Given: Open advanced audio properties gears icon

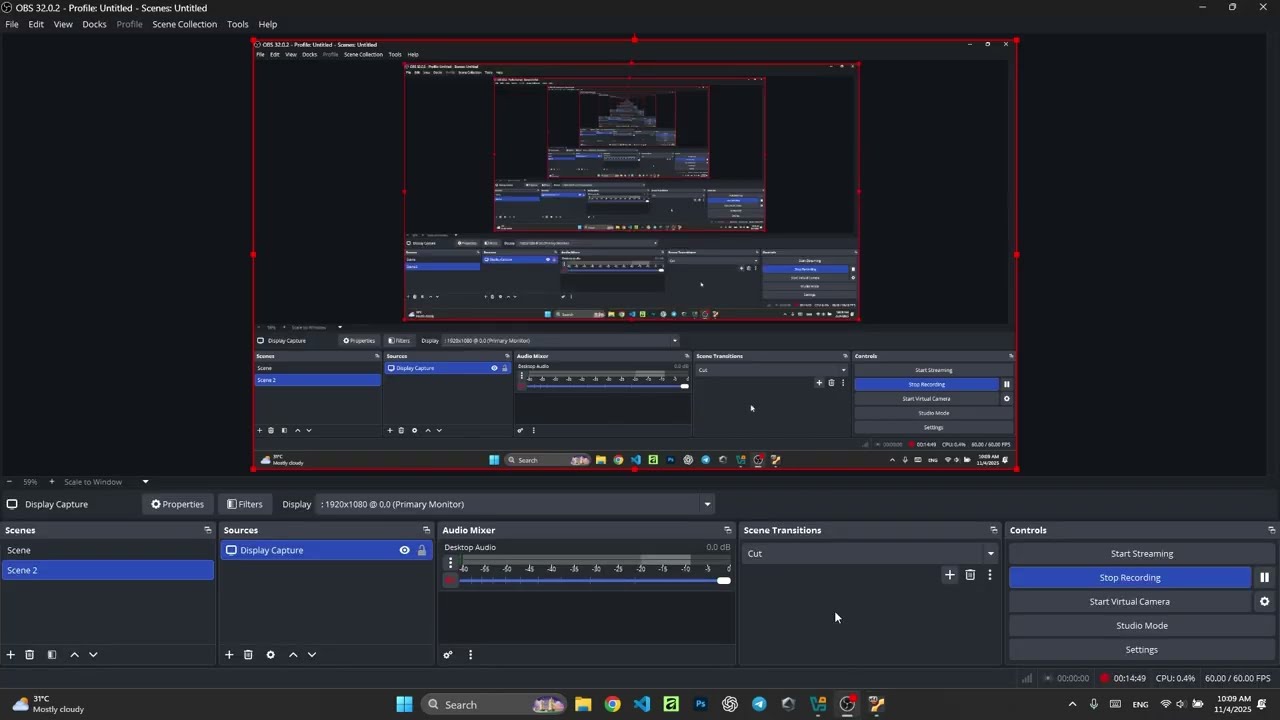Looking at the screenshot, I should click(448, 655).
